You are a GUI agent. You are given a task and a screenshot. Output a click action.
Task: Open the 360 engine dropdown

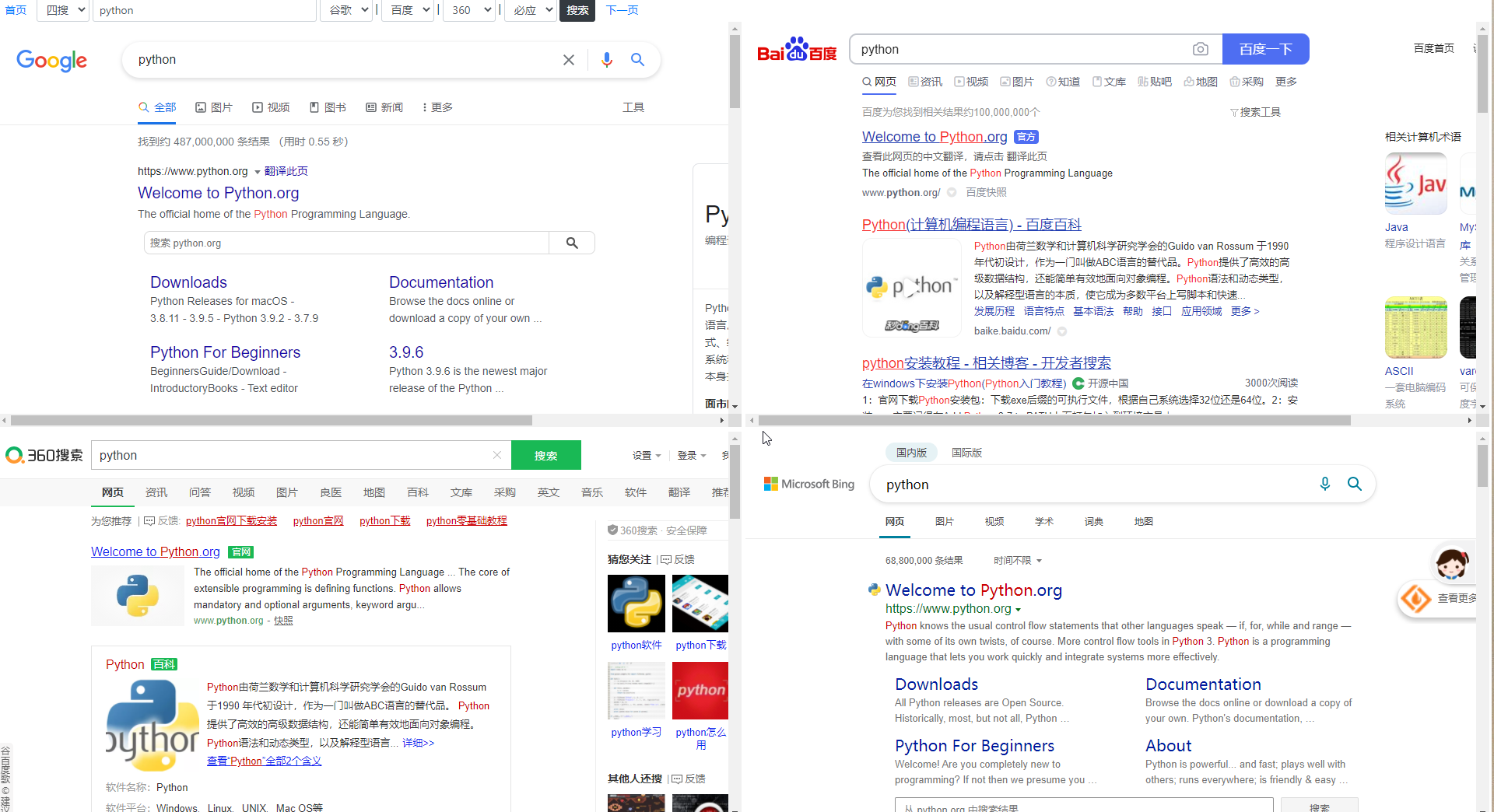tap(470, 10)
